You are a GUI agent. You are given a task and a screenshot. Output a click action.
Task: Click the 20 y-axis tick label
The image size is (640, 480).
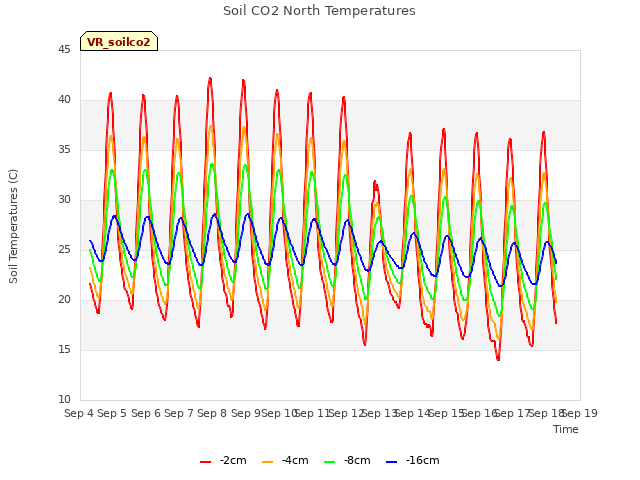pos(64,300)
